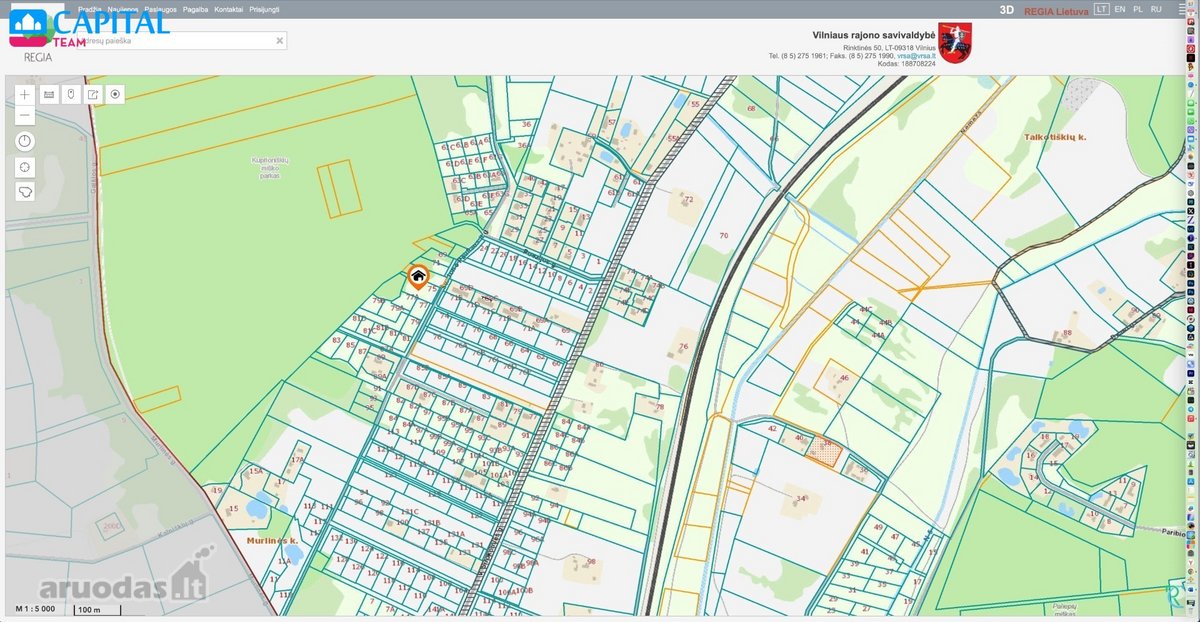Switch the language to EN
The width and height of the screenshot is (1200, 622).
[x=1120, y=9]
